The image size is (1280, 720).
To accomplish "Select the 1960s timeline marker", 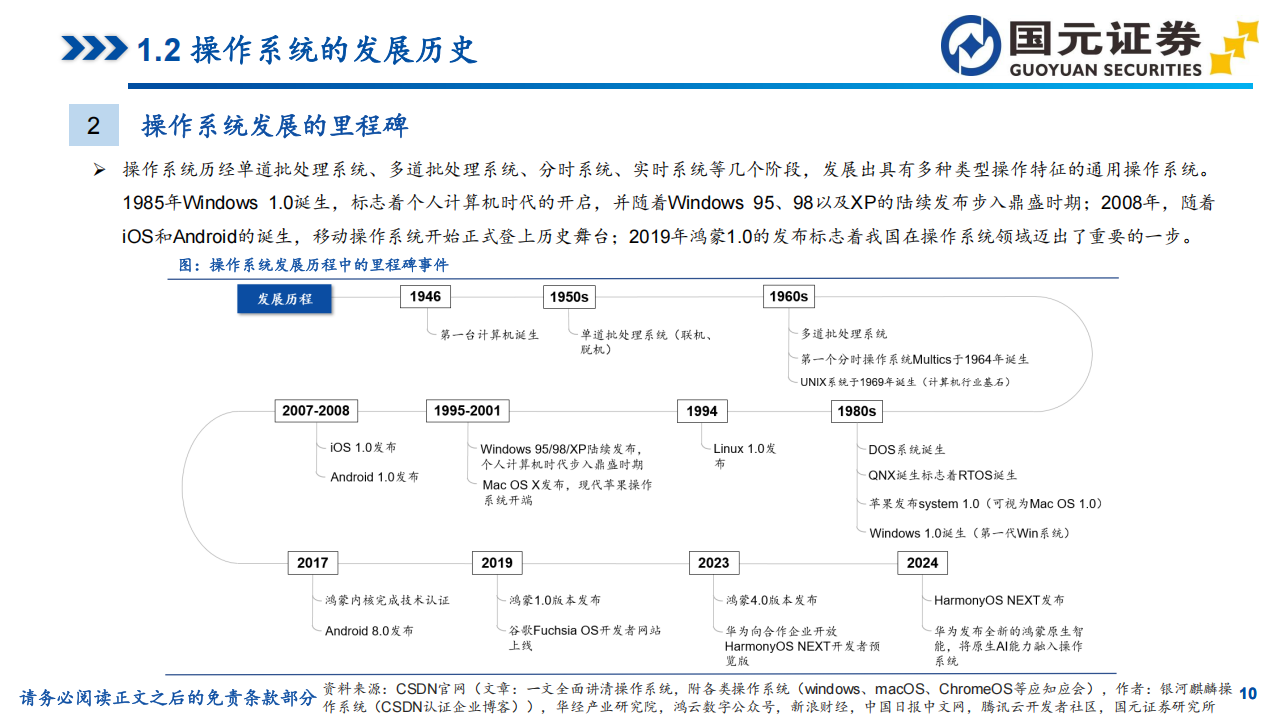I will [788, 296].
